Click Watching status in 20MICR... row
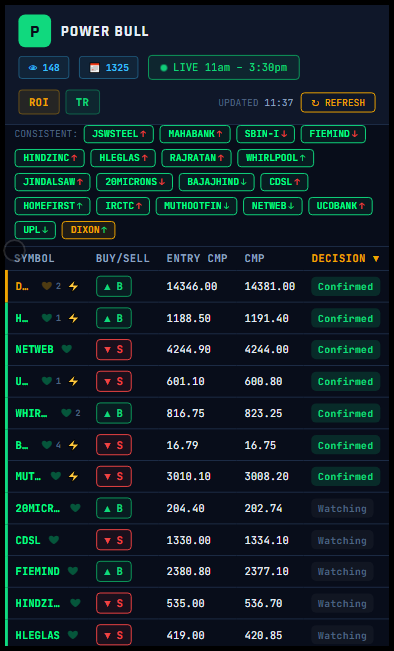The width and height of the screenshot is (394, 651). [342, 508]
